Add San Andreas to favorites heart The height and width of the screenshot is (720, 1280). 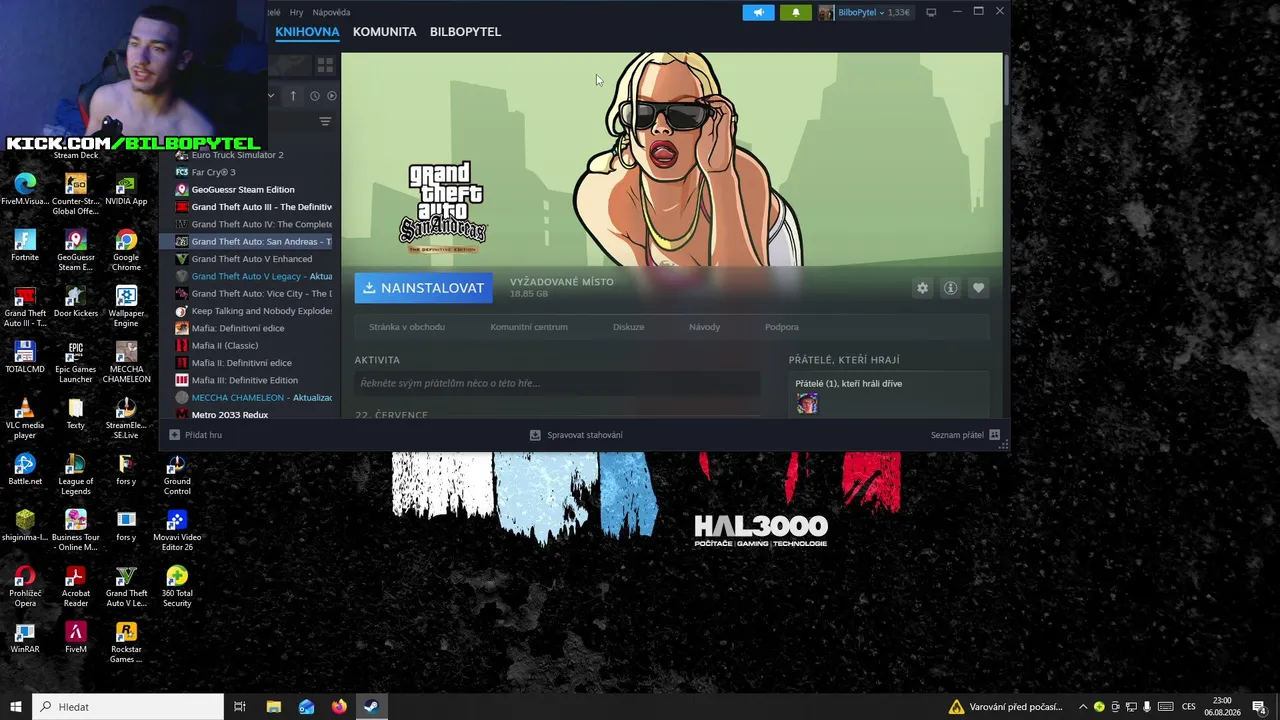coord(978,288)
